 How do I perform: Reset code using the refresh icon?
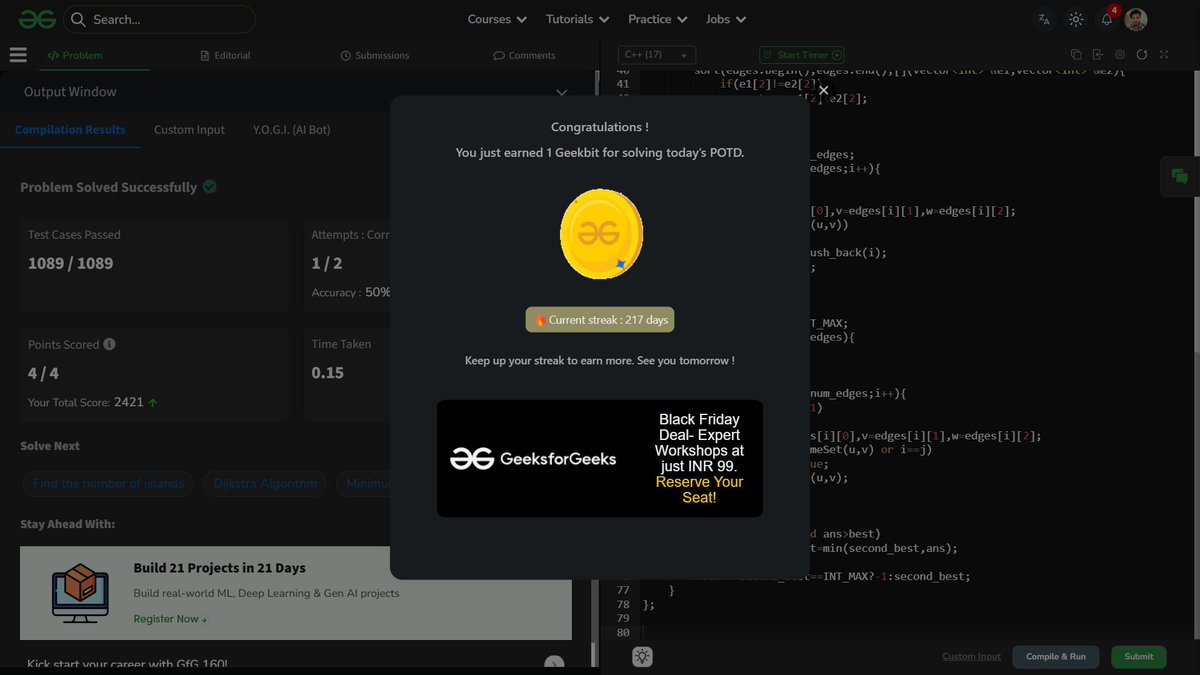coord(1141,55)
